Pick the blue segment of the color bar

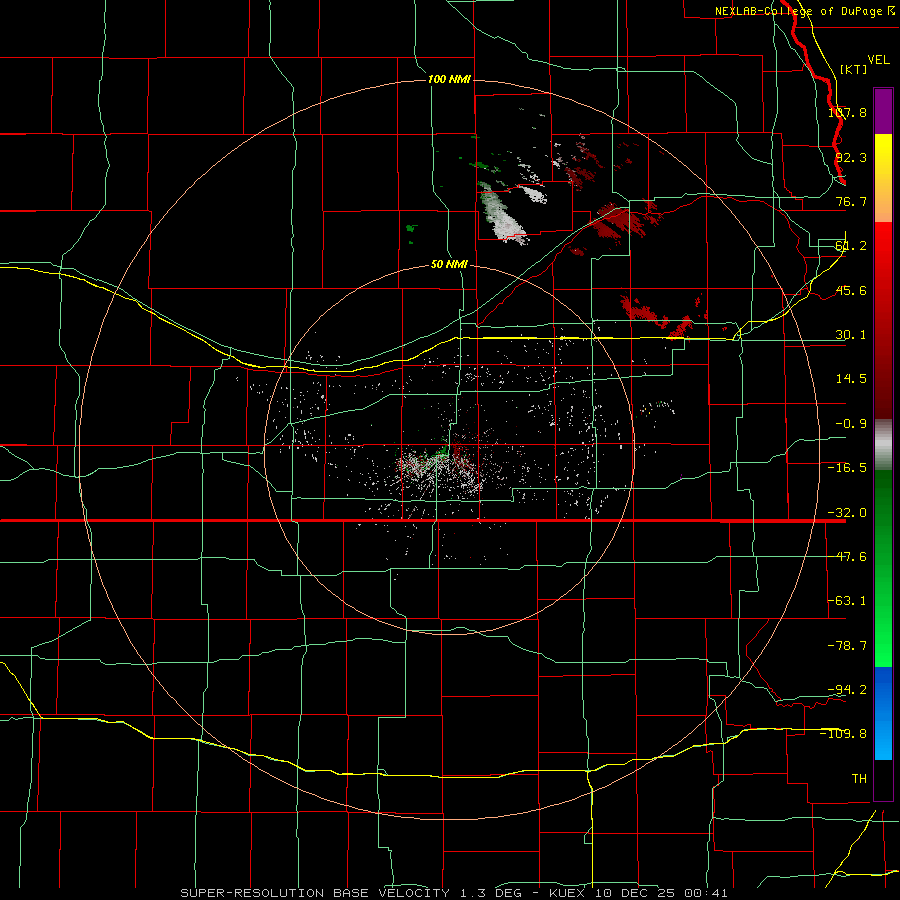pyautogui.click(x=883, y=713)
